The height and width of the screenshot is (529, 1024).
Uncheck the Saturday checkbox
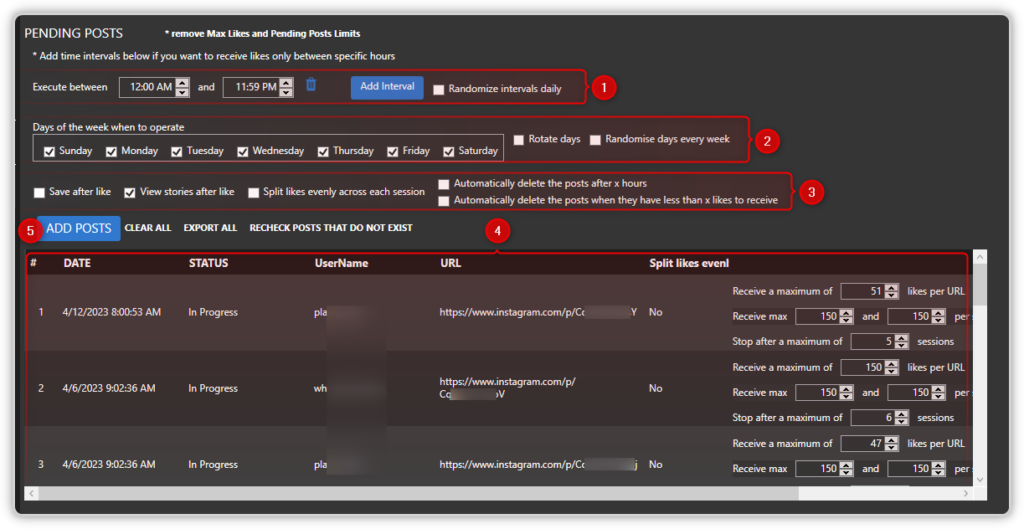(449, 152)
